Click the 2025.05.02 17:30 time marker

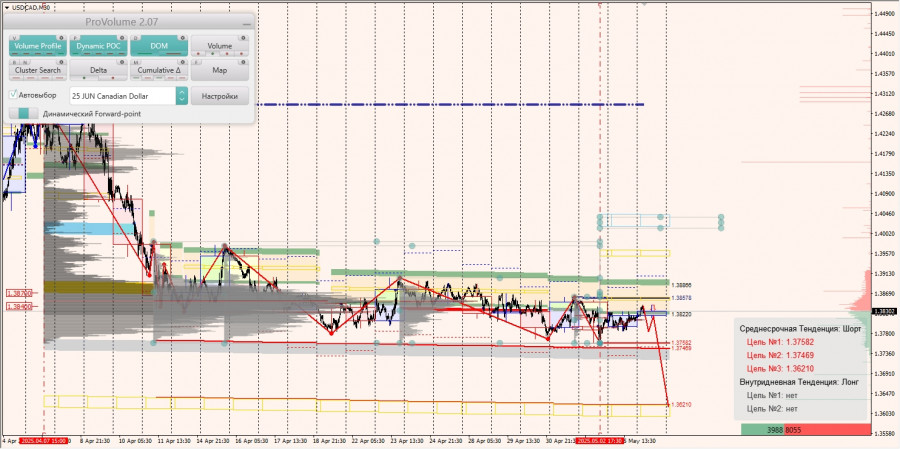click(600, 441)
